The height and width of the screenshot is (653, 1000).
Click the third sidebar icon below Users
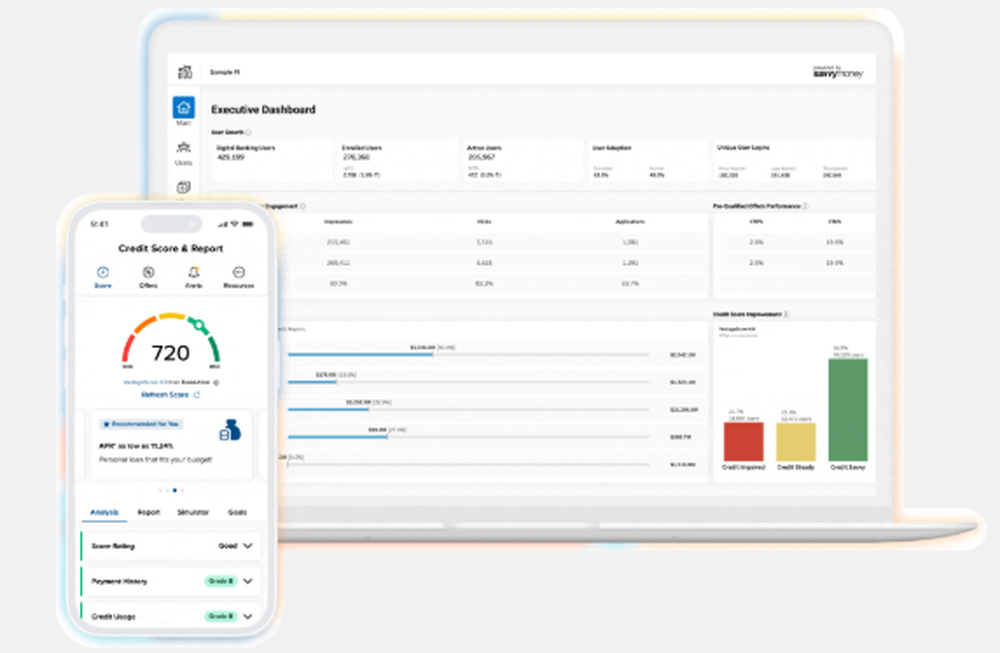pos(183,188)
